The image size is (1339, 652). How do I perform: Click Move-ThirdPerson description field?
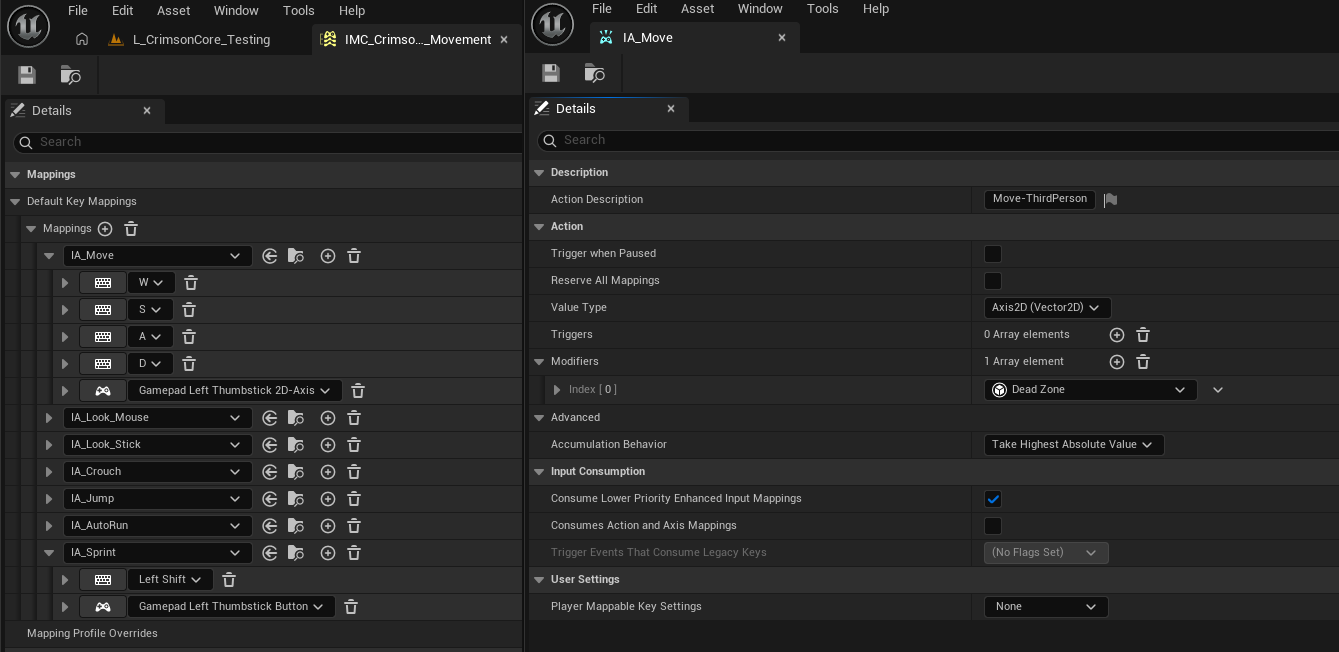pyautogui.click(x=1040, y=199)
